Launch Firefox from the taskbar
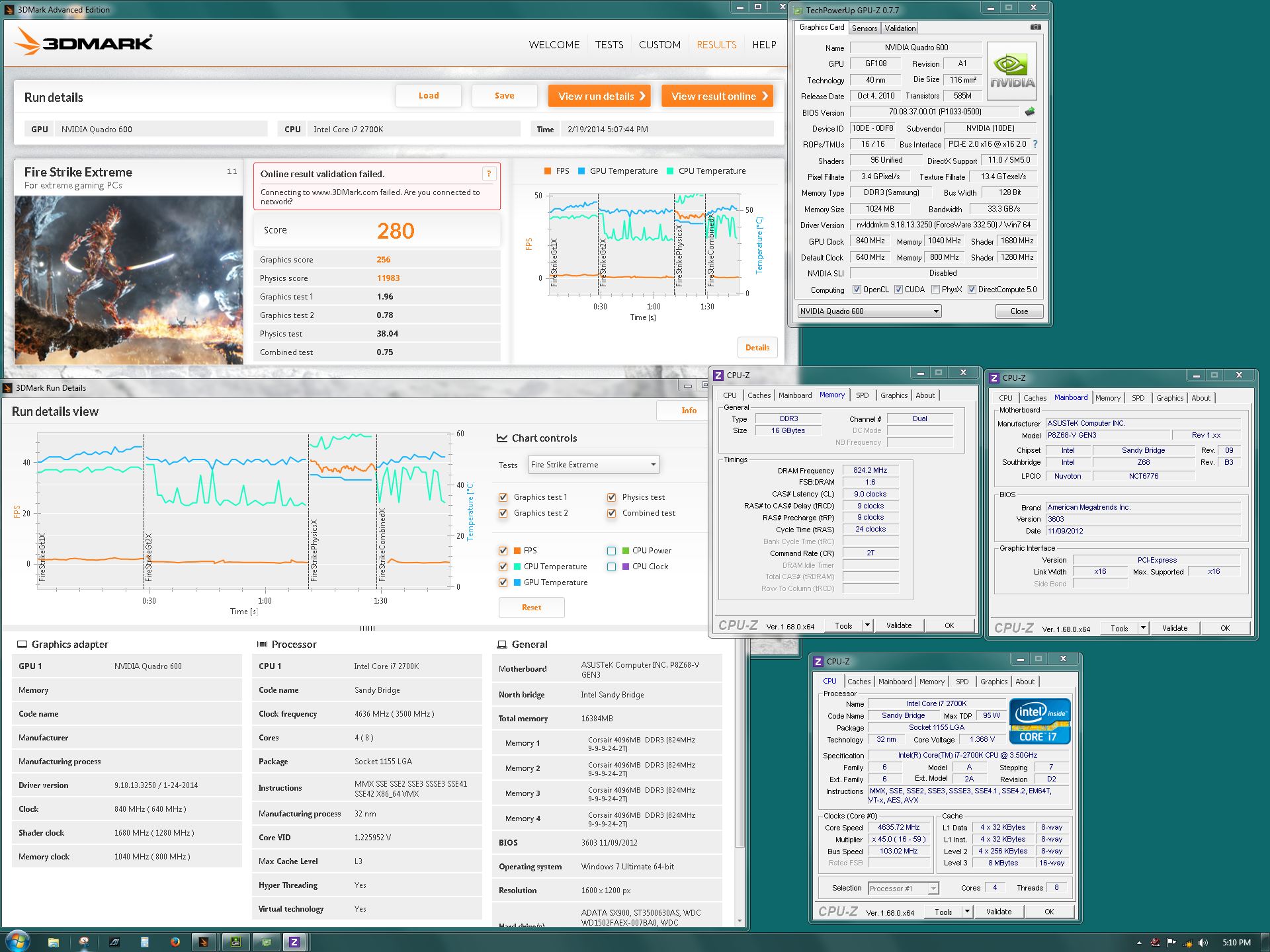Viewport: 1270px width, 952px height. [x=175, y=942]
